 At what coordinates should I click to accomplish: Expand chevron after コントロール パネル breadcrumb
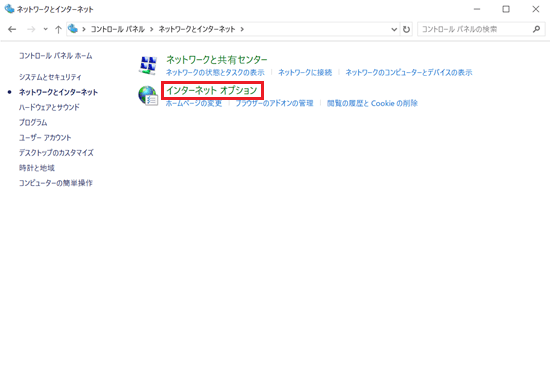coord(152,29)
